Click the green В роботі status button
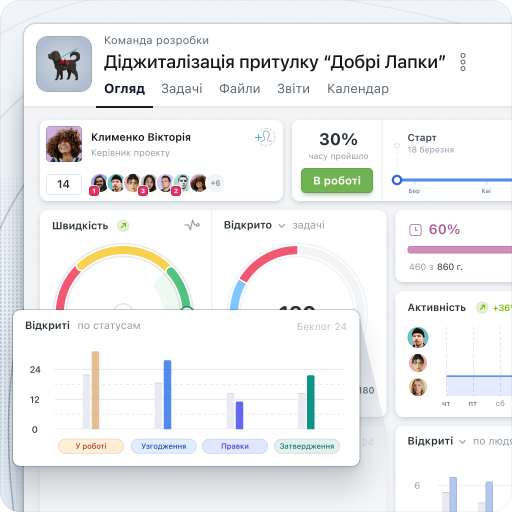 click(337, 181)
